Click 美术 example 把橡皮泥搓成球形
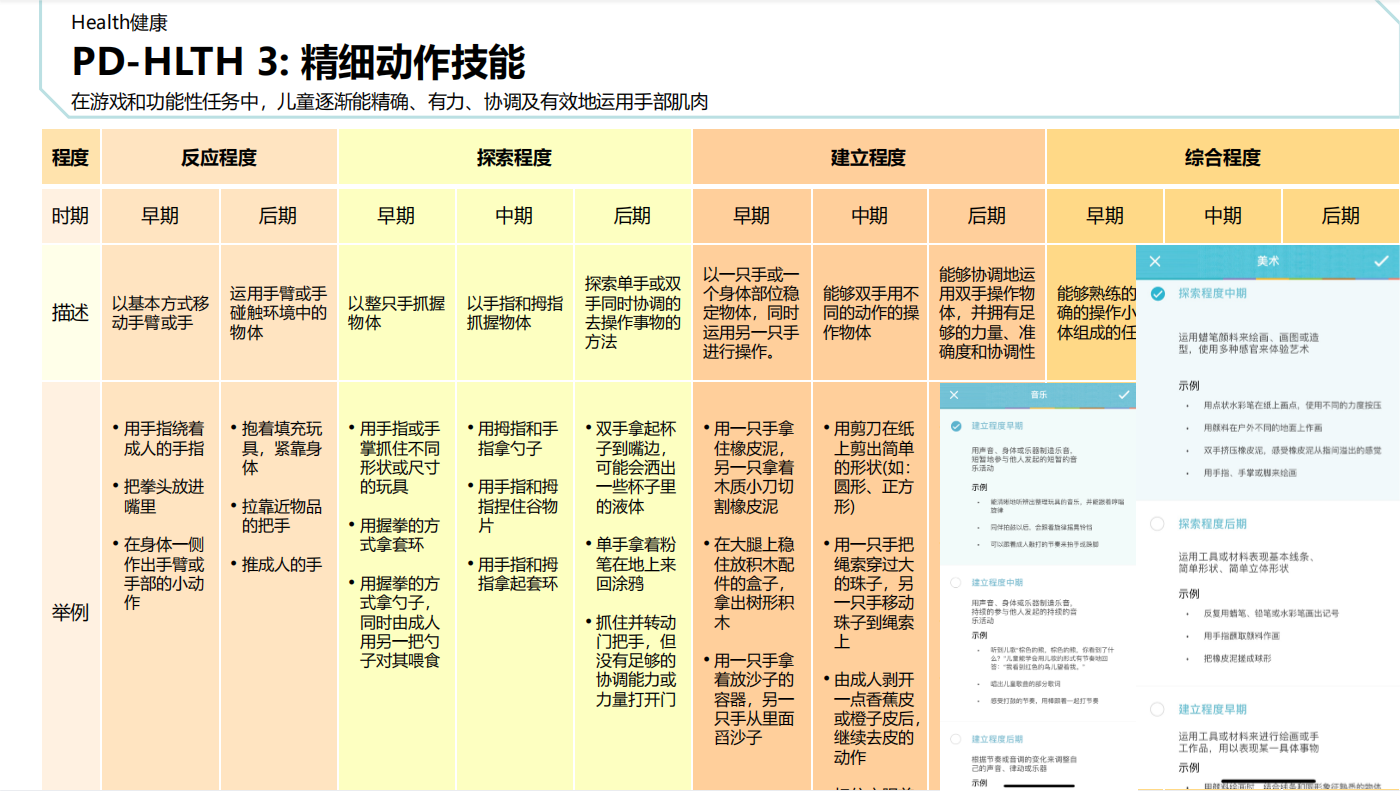The image size is (1400, 791). [1238, 658]
